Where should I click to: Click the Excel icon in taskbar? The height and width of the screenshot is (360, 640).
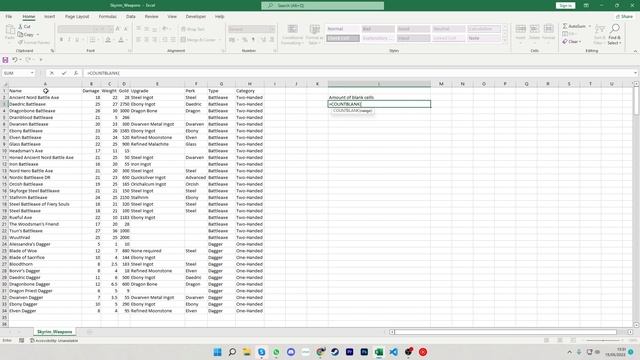pyautogui.click(x=379, y=352)
